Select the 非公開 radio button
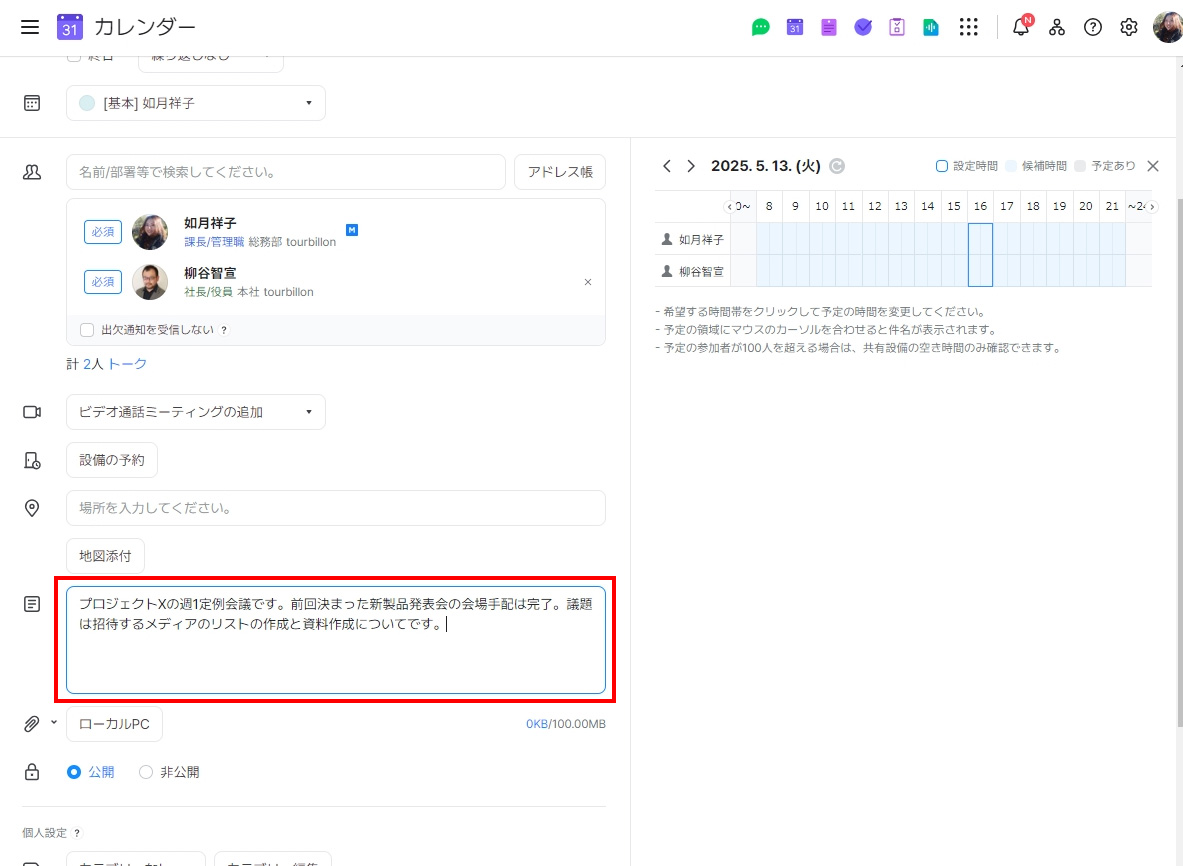This screenshot has height=866, width=1183. 146,772
